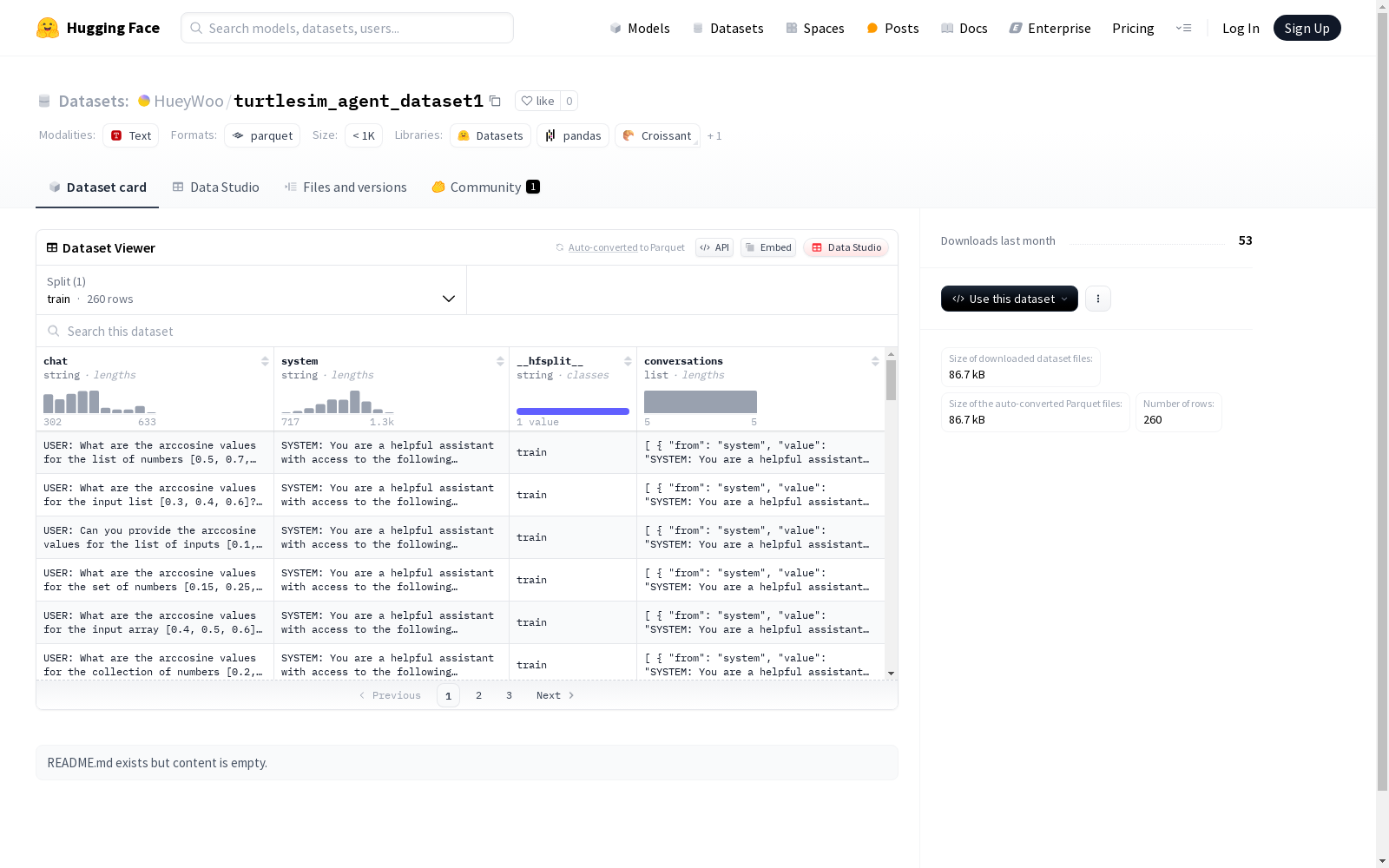Open the HueyWoo profile link
Image resolution: width=1389 pixels, height=868 pixels.
click(188, 101)
